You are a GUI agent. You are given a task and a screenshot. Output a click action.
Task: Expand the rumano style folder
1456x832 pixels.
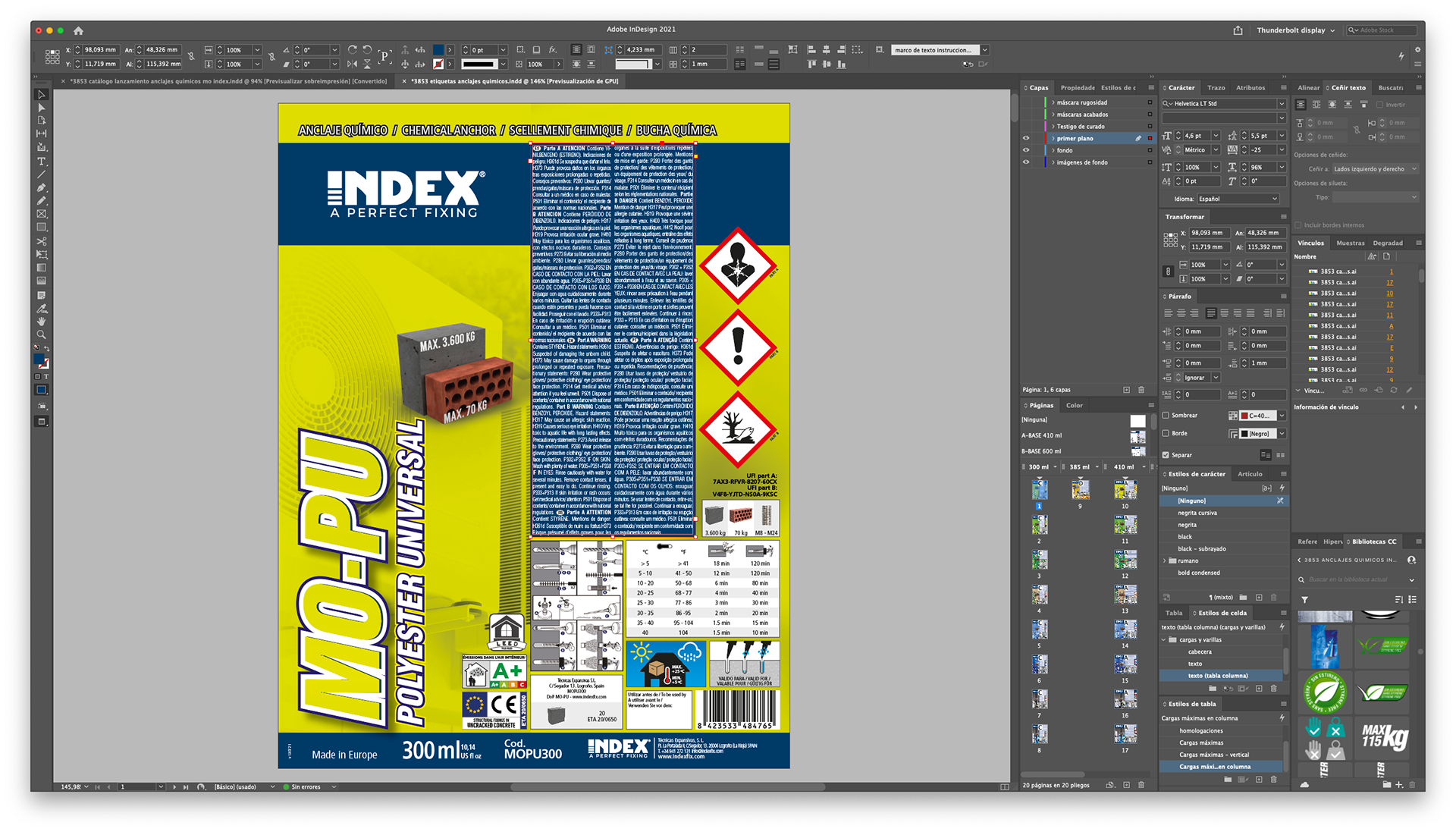pyautogui.click(x=1166, y=561)
